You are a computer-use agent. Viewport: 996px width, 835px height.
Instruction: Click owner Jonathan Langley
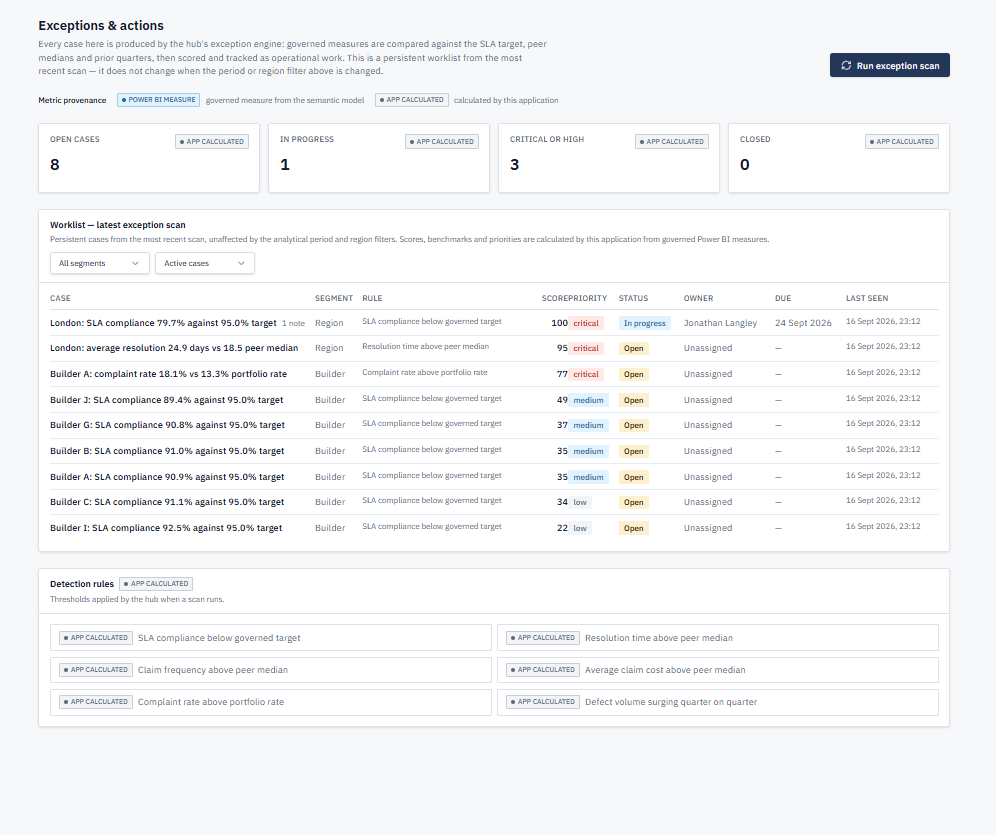[x=720, y=323]
